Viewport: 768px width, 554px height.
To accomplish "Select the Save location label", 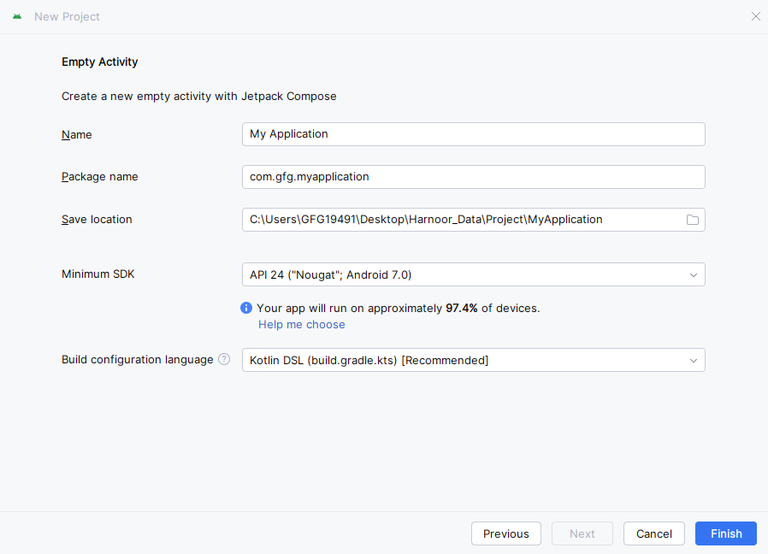I will pos(97,220).
